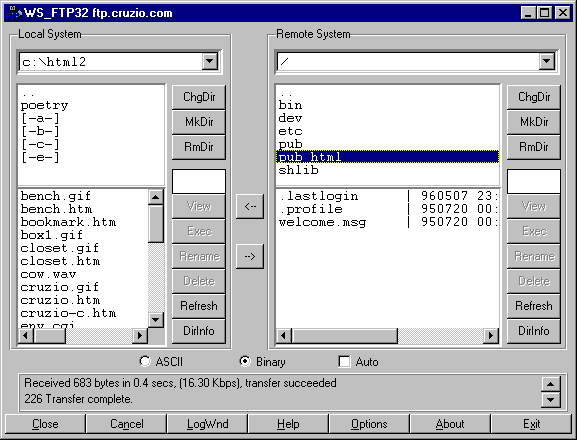Image resolution: width=577 pixels, height=440 pixels.
Task: Open the local directory dropdown c:\html2
Action: [x=210, y=61]
